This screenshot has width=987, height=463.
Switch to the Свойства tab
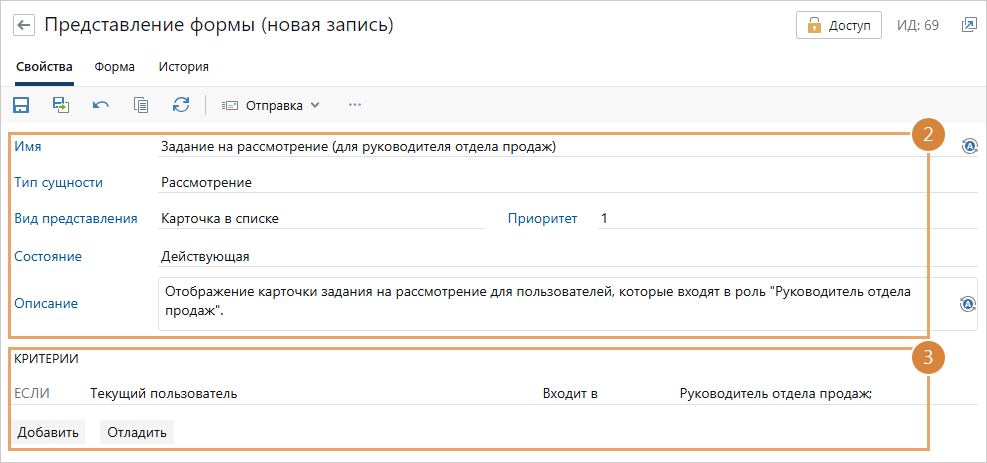[x=44, y=67]
